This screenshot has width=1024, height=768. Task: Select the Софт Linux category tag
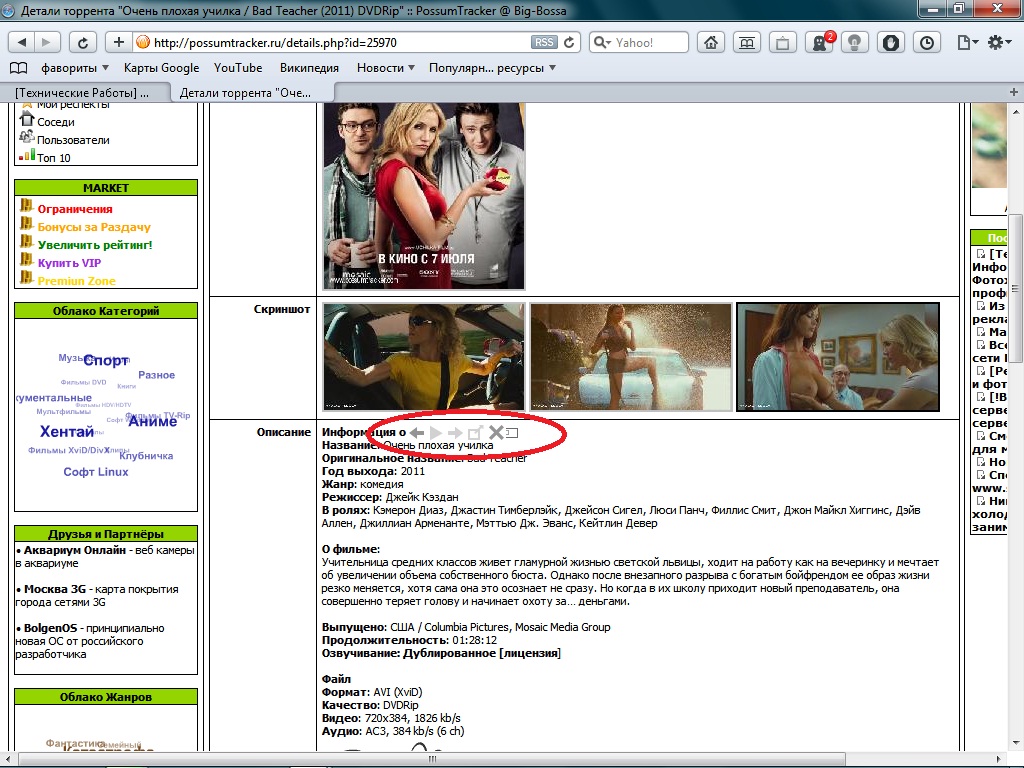(96, 472)
